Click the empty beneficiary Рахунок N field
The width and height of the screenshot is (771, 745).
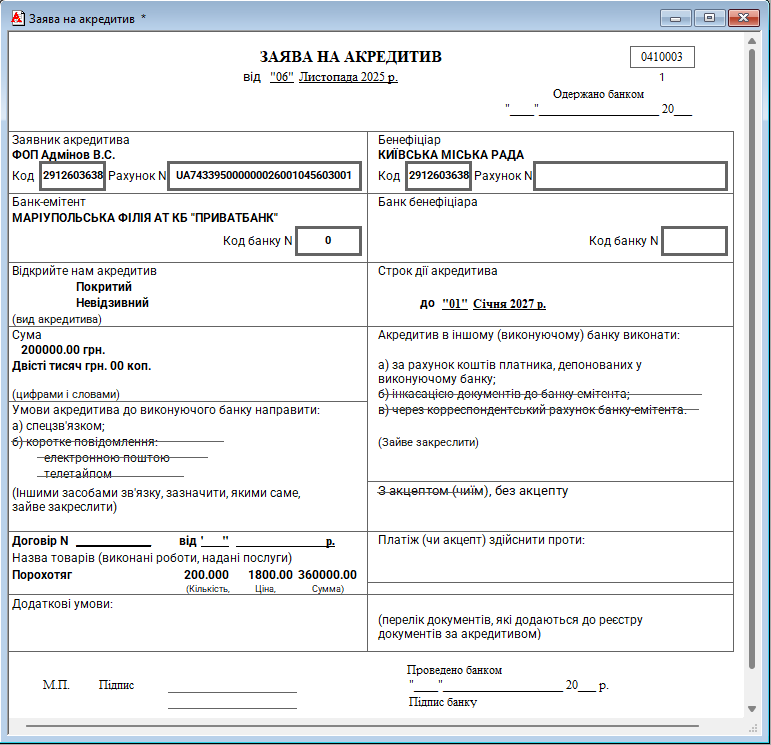click(x=630, y=176)
